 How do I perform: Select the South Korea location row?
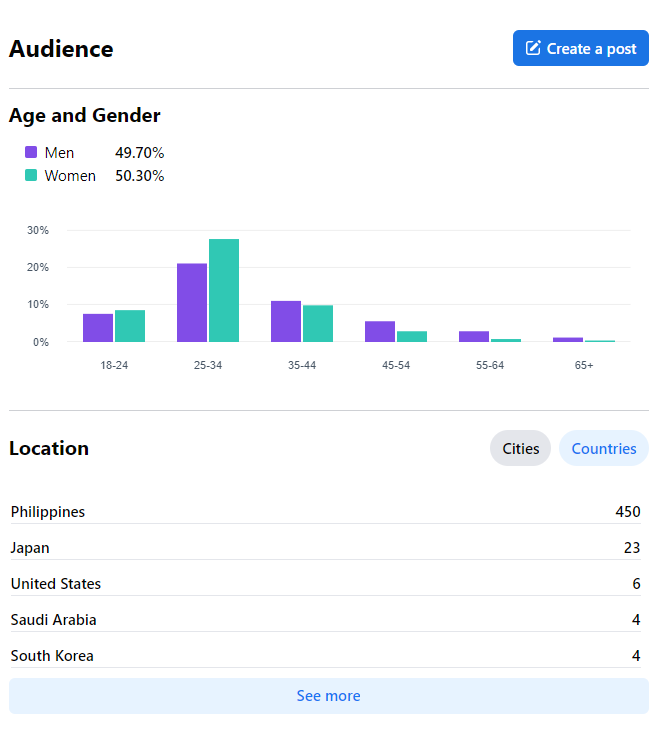coord(325,656)
